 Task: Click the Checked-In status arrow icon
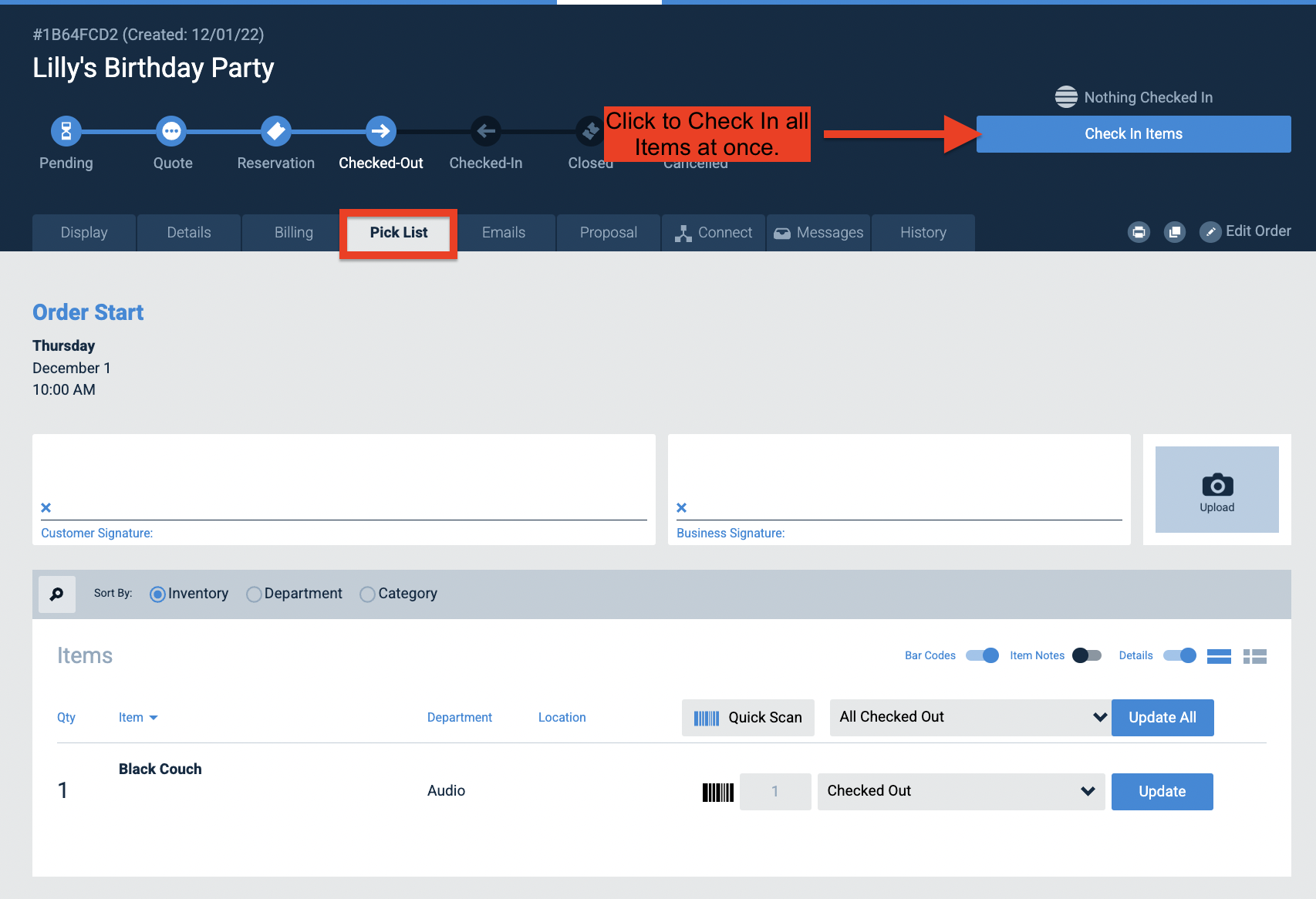(x=486, y=131)
